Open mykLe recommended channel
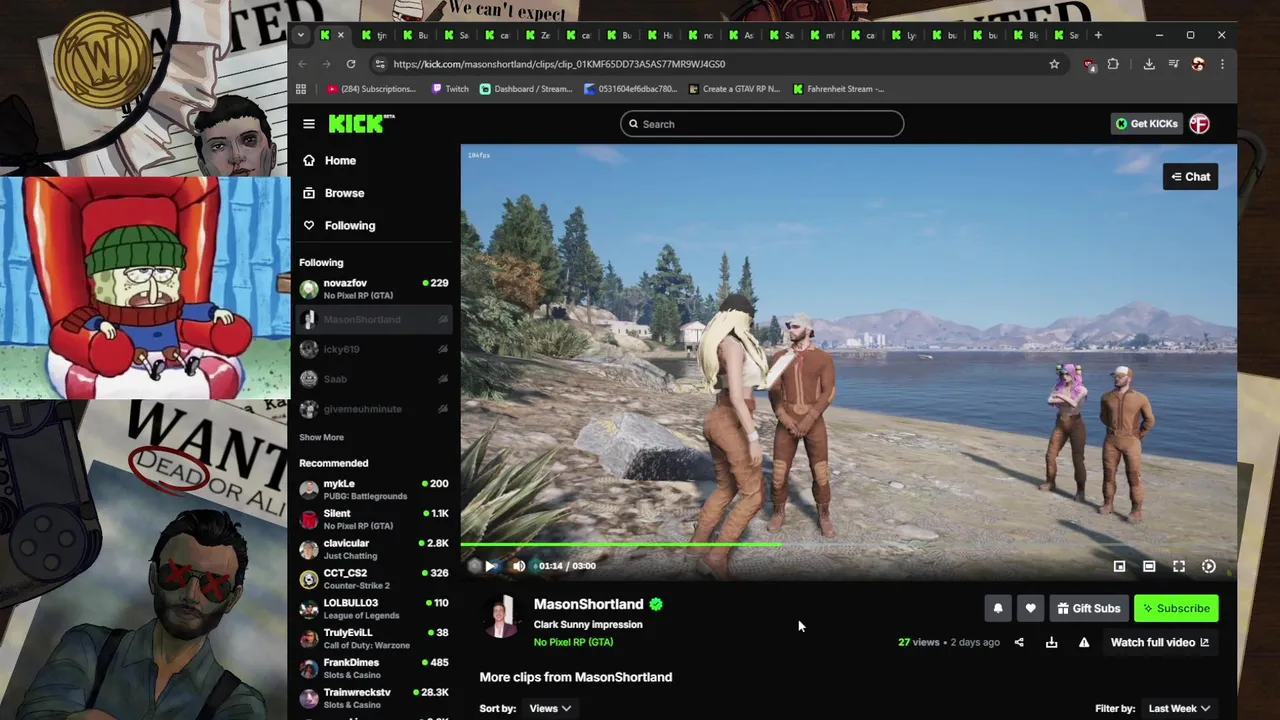The image size is (1280, 720). (375, 489)
